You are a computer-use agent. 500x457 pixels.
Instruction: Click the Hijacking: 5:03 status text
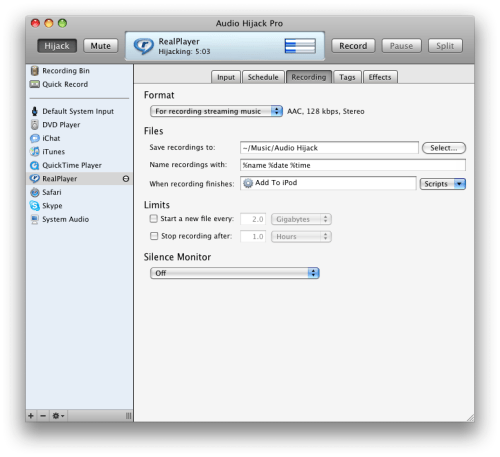(x=184, y=52)
